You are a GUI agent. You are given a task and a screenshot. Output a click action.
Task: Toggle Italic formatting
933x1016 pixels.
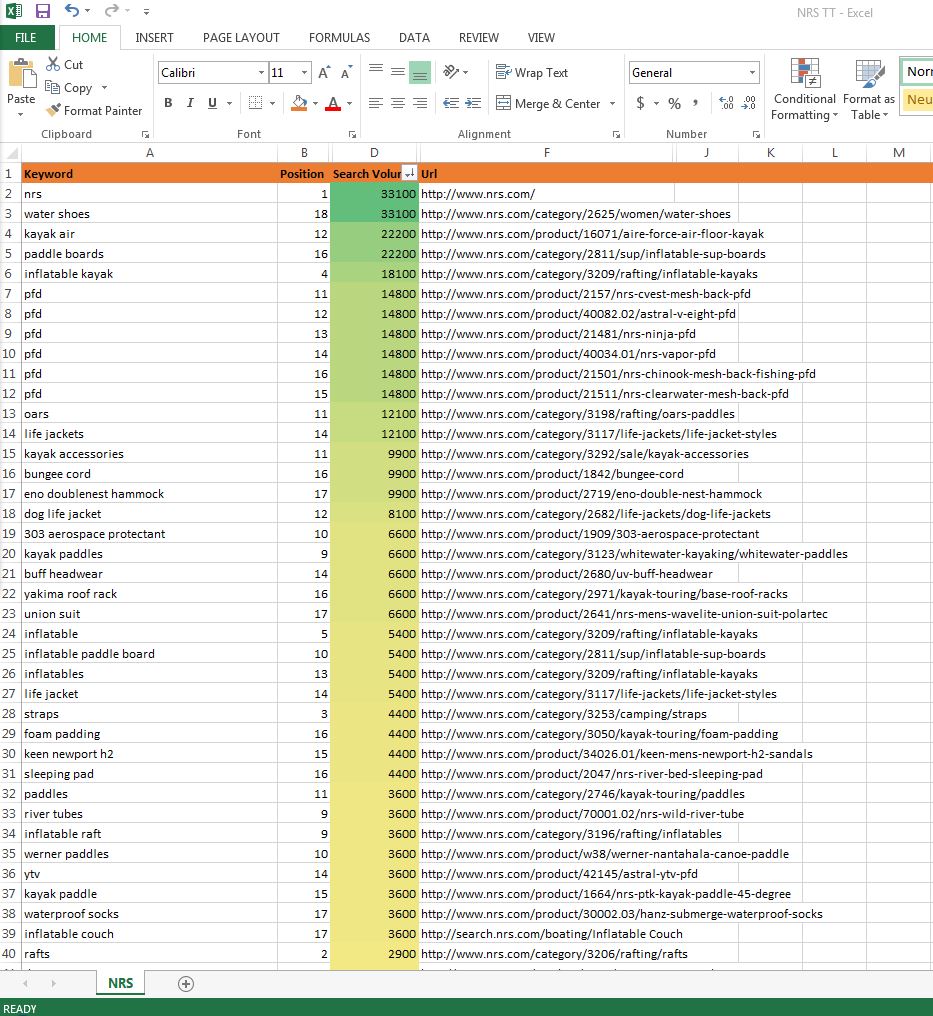coord(190,104)
